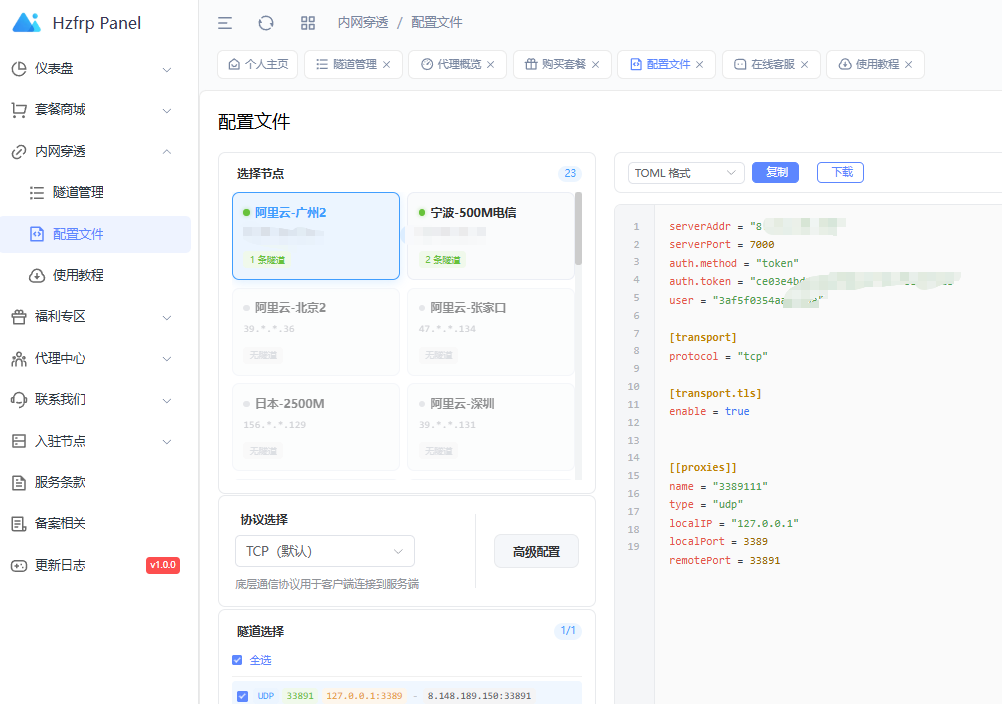
Task: Close the 购买套餐 tab
Action: [x=596, y=65]
